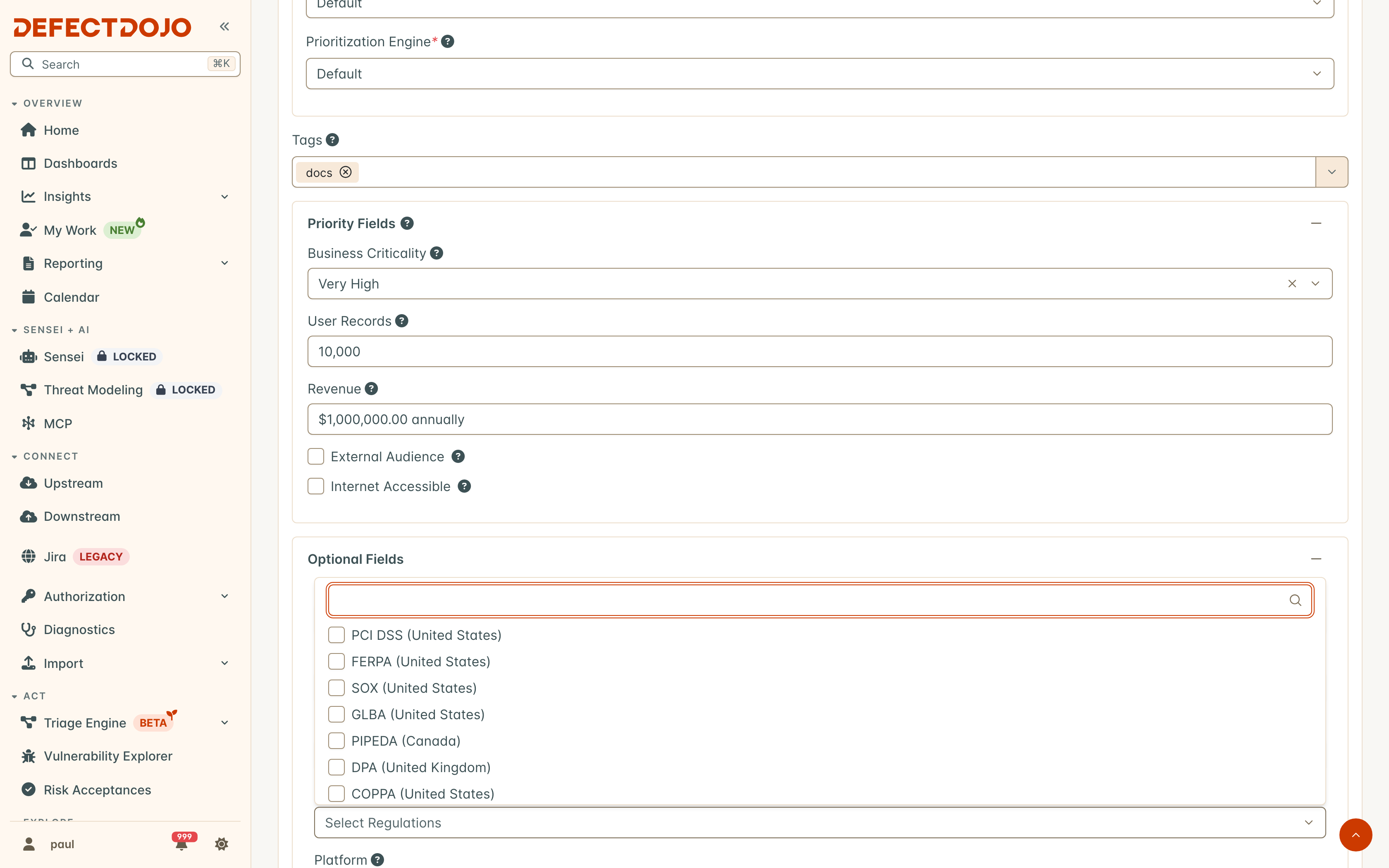Click the scroll-to-top round button
The image size is (1389, 868).
pos(1356,835)
